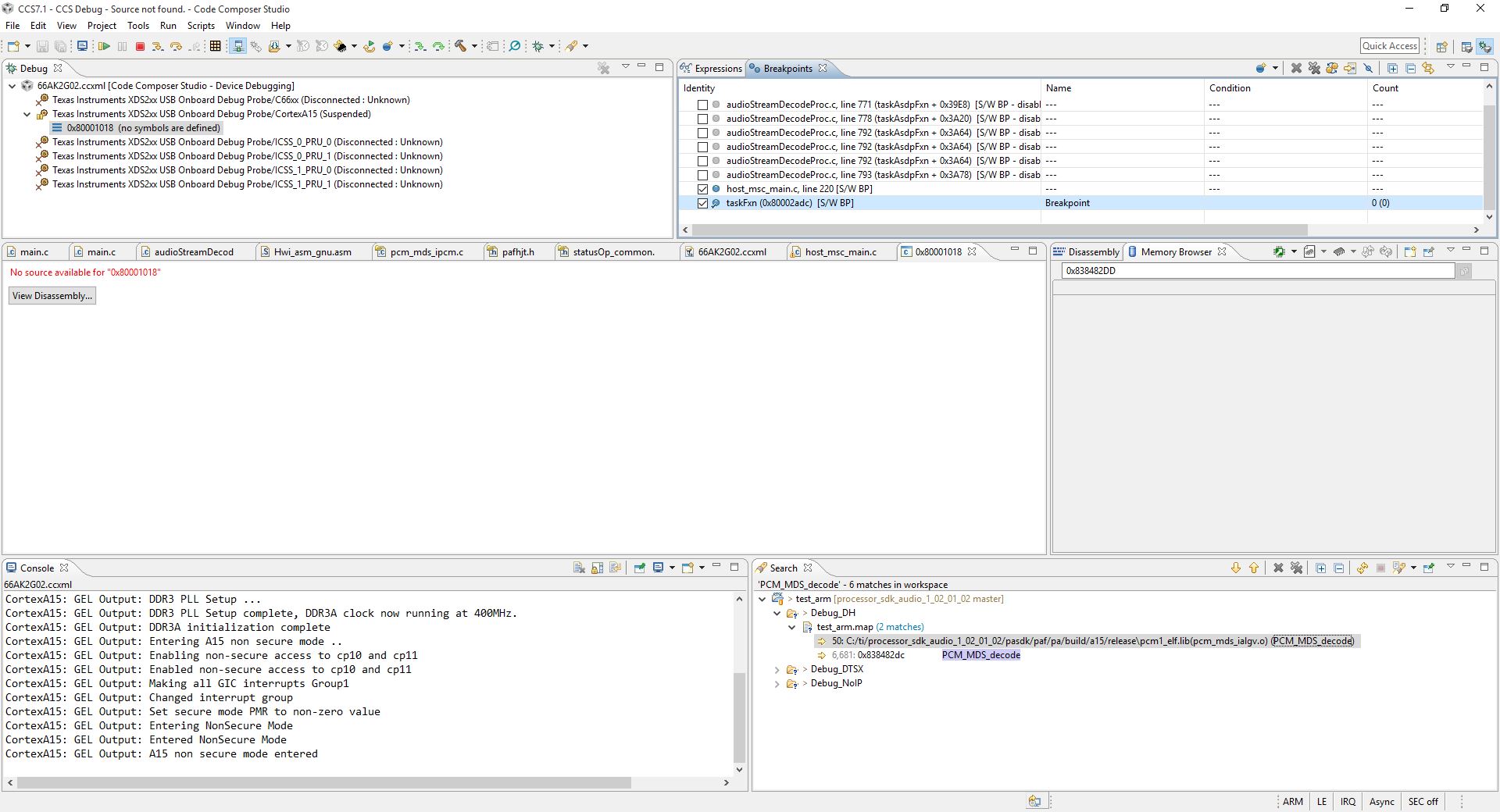This screenshot has width=1500, height=812.
Task: Click the Step Into toolbar icon
Action: pyautogui.click(x=158, y=46)
